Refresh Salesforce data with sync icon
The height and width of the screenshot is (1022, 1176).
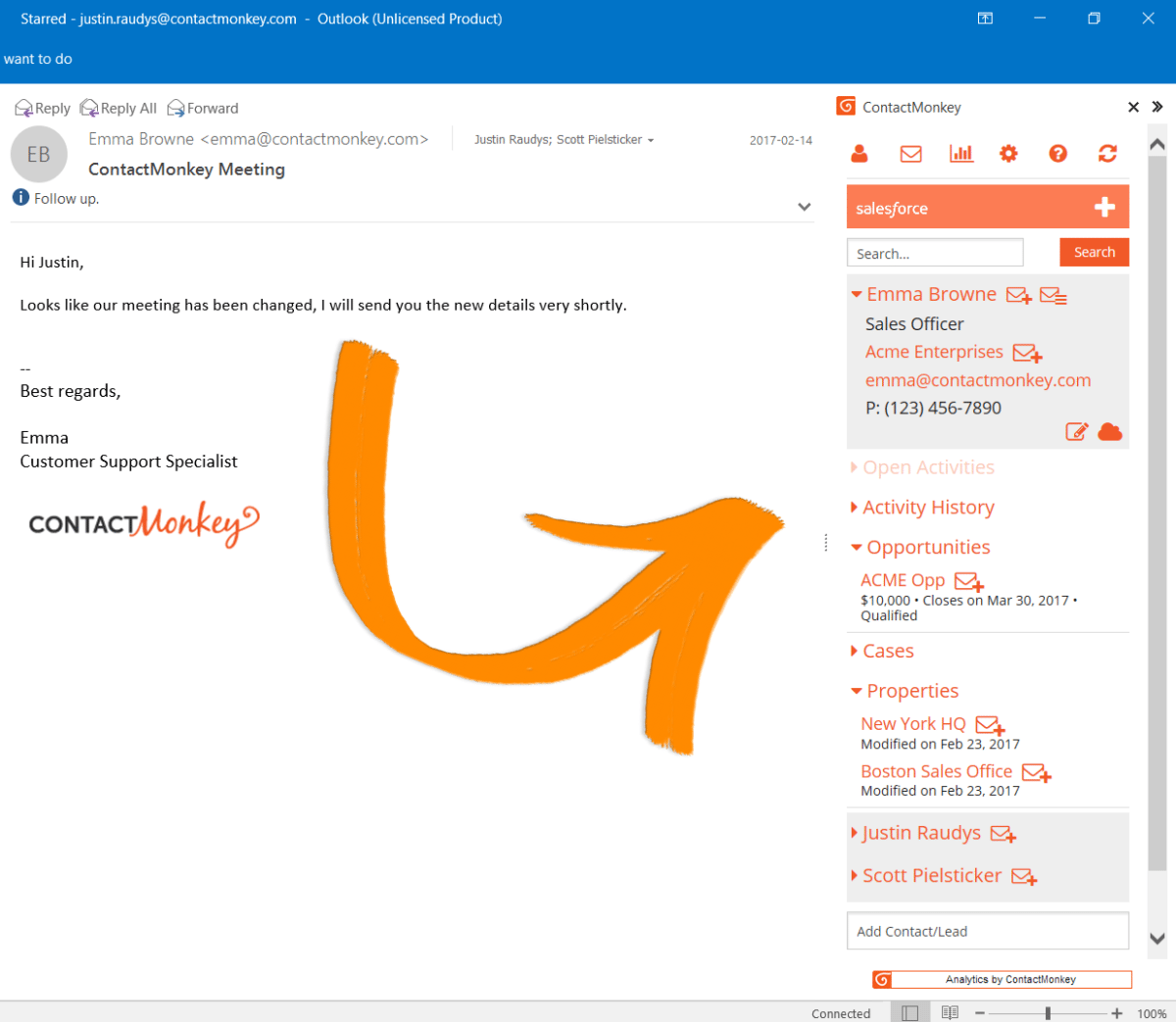point(1107,154)
